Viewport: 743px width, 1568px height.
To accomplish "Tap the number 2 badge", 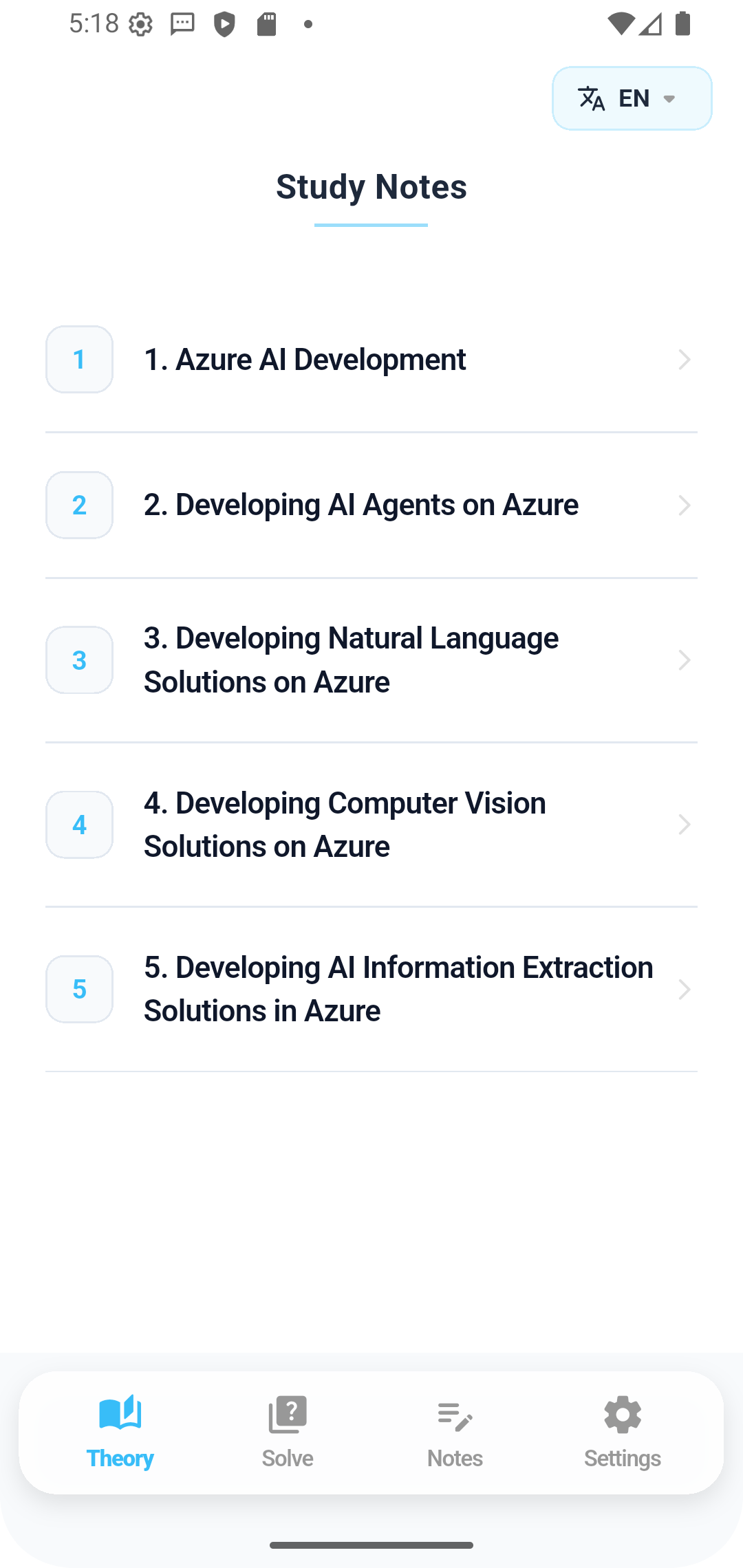I will pyautogui.click(x=80, y=505).
